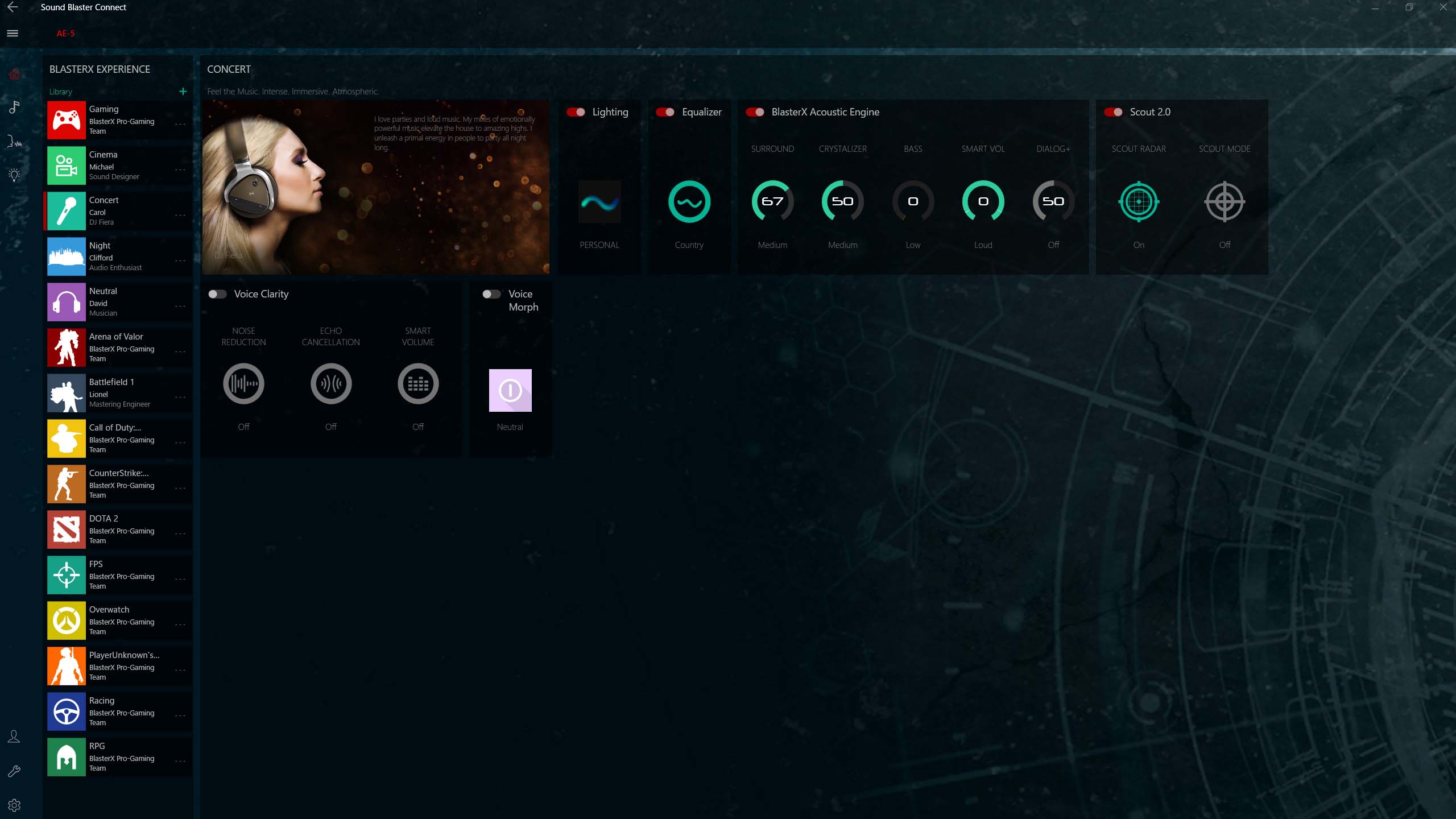Open more options for Concert profile
Screen dimensions: 1456x819
180,215
